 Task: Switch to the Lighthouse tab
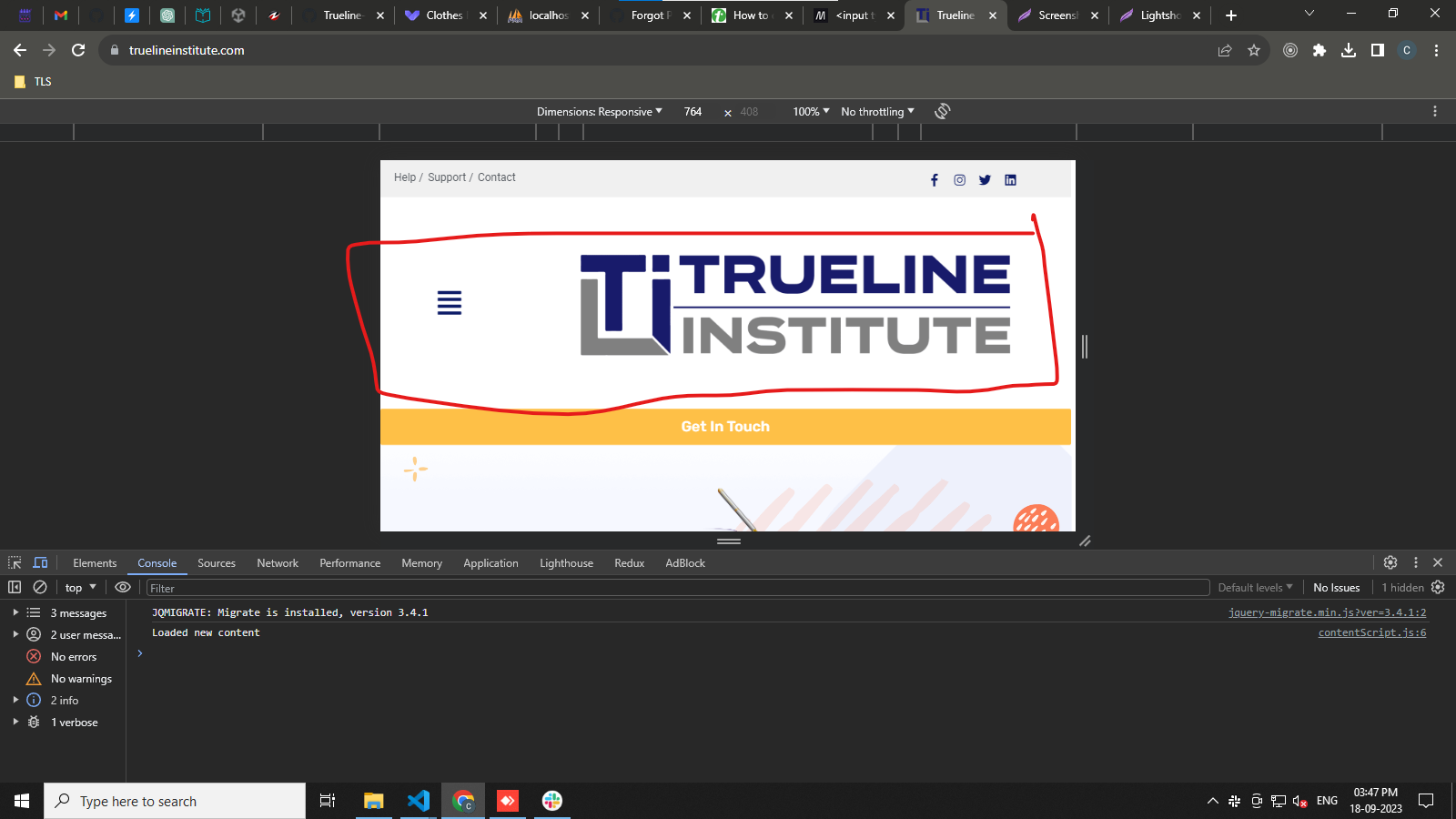[x=566, y=563]
